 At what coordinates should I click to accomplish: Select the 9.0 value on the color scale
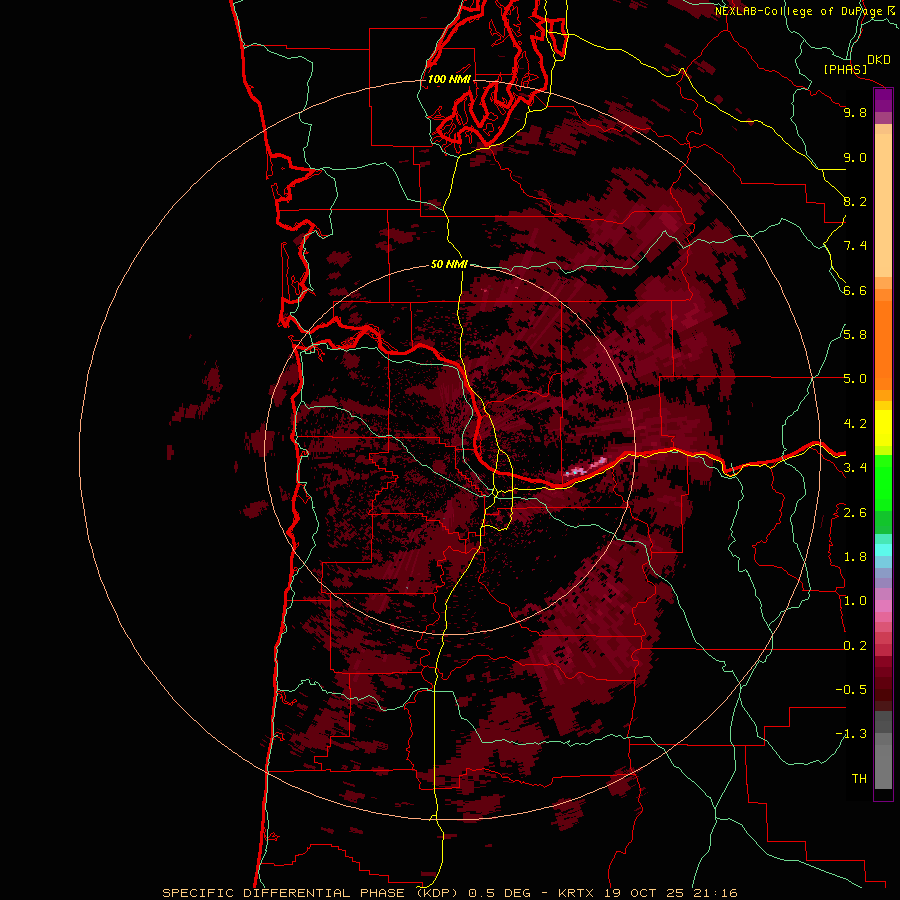855,157
